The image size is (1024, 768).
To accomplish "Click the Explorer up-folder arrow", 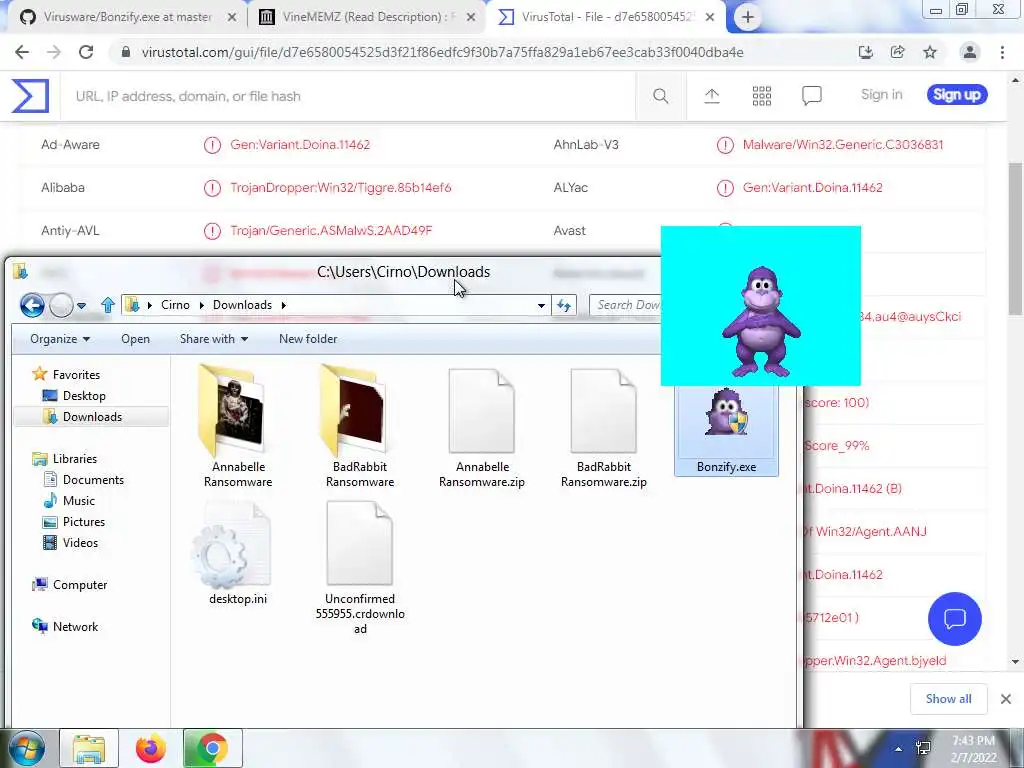I will (108, 305).
